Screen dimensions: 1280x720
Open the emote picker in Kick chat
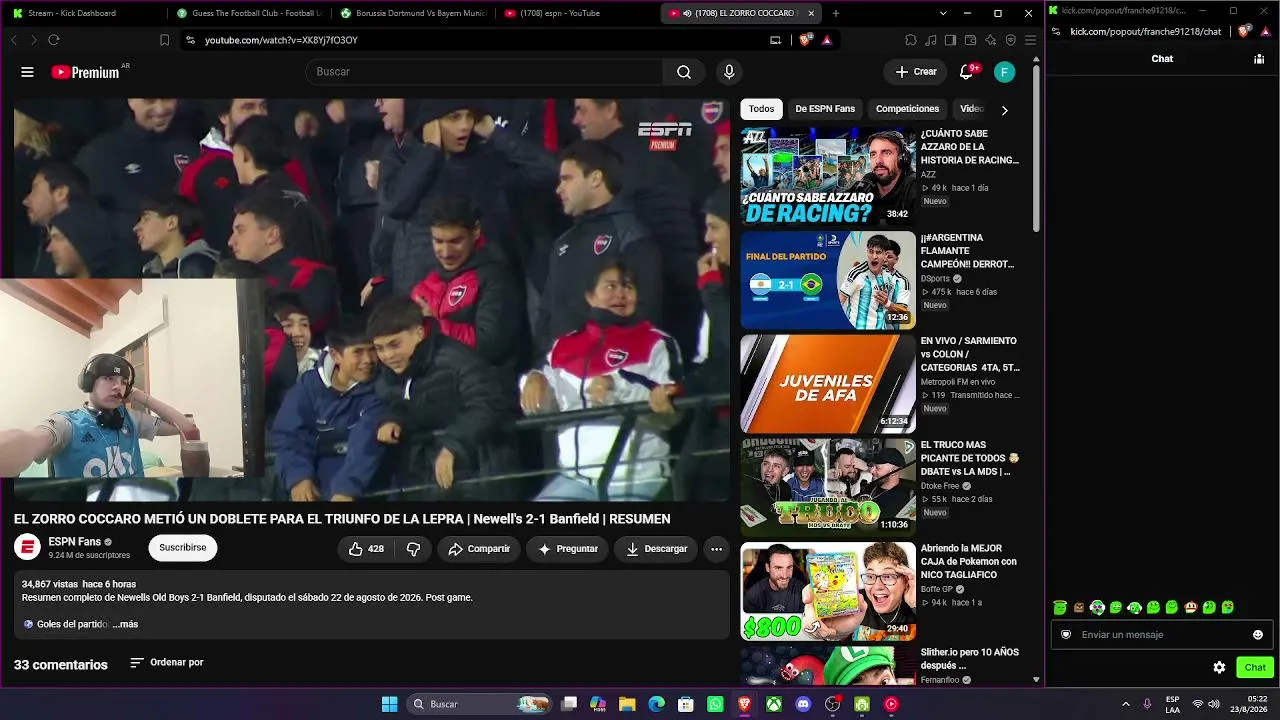coord(1258,634)
